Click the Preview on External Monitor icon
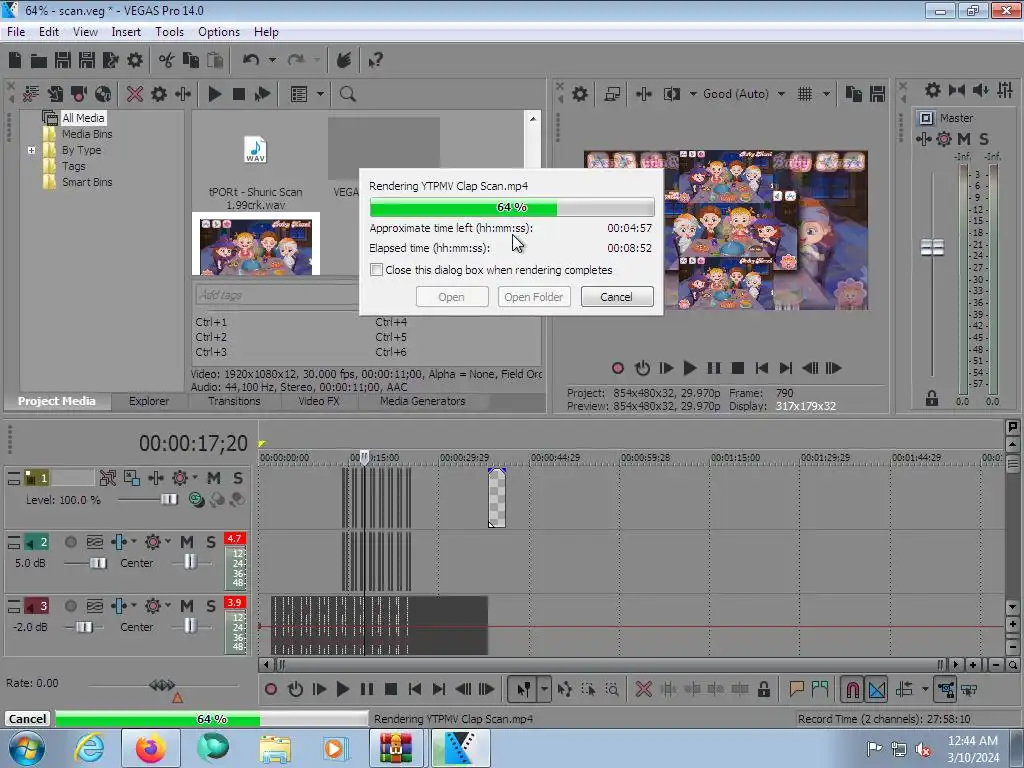This screenshot has width=1024, height=768. pos(612,94)
